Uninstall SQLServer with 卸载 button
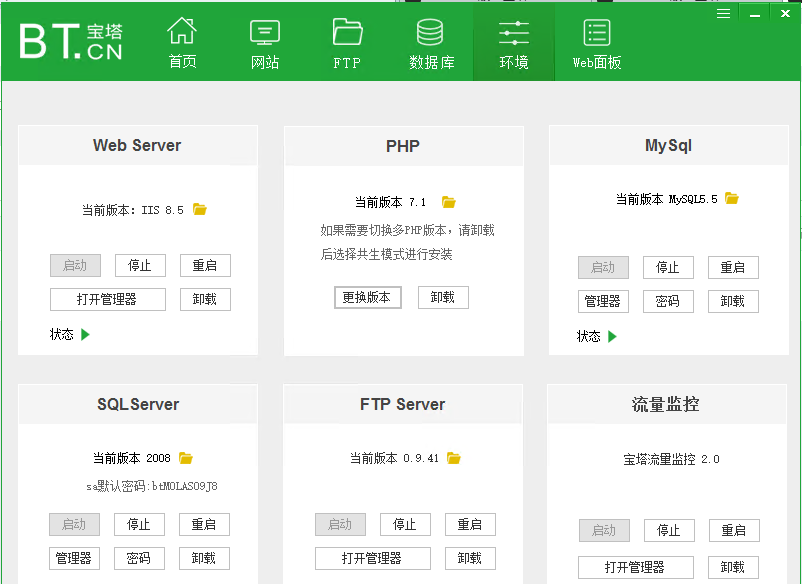 204,558
